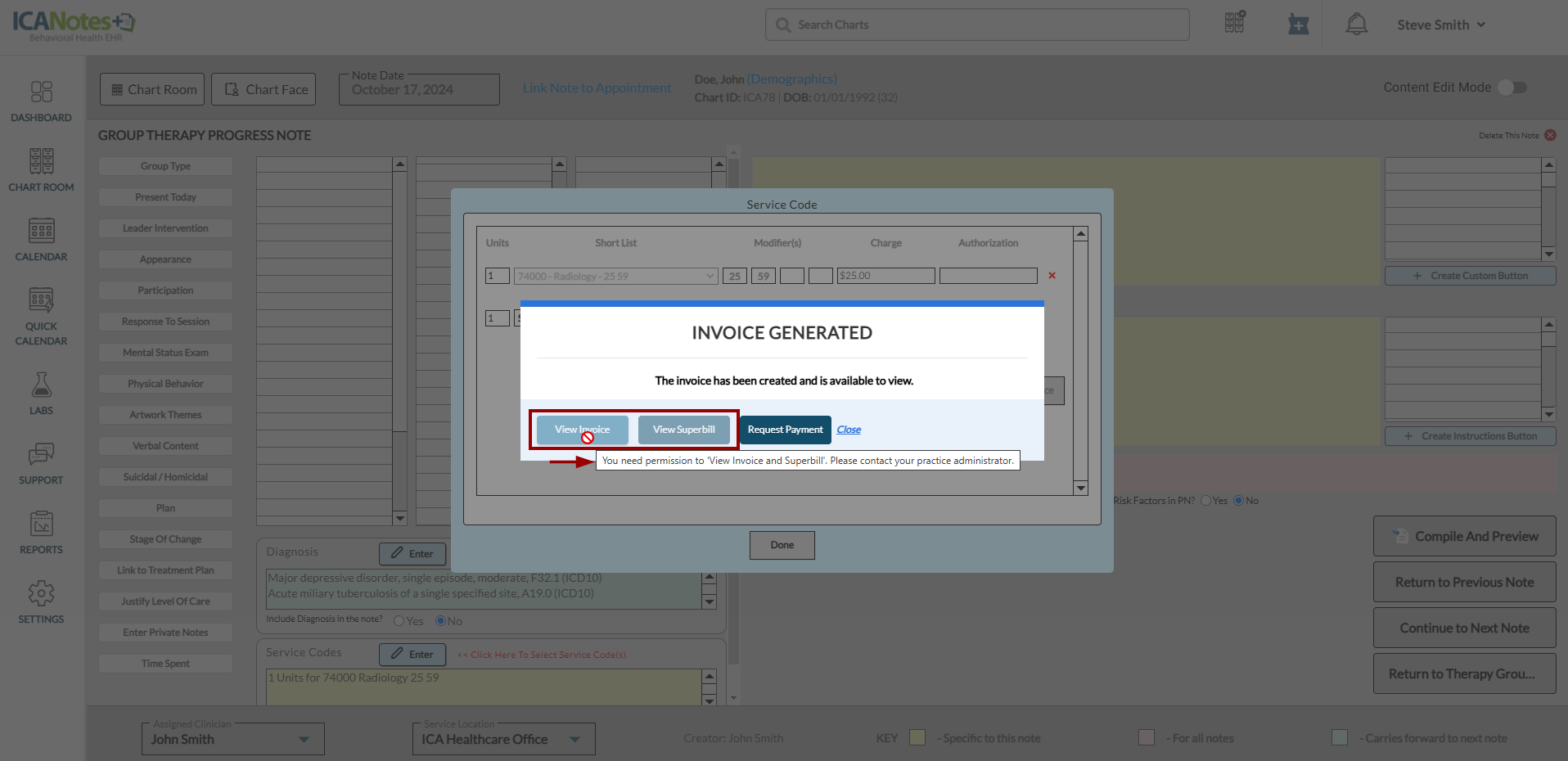This screenshot has width=1568, height=761.
Task: Toggle the Content Edit Mode switch
Action: pyautogui.click(x=1512, y=88)
